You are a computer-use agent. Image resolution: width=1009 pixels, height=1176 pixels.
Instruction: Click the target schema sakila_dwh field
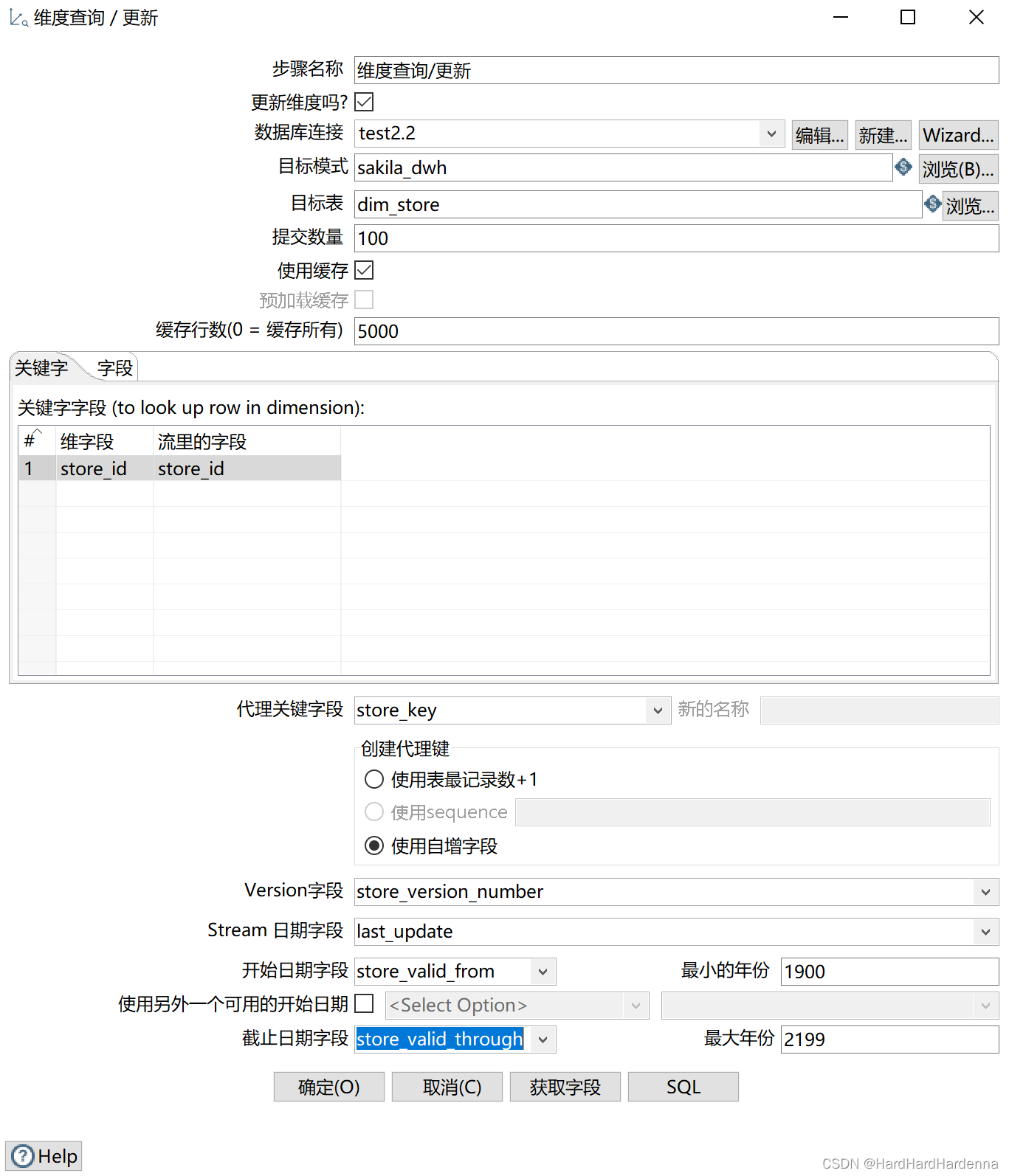[x=623, y=167]
